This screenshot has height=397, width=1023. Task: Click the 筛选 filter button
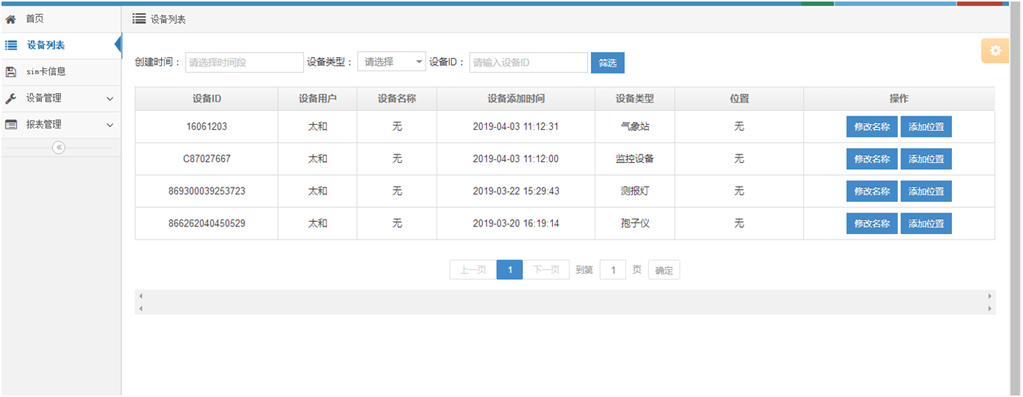(607, 63)
